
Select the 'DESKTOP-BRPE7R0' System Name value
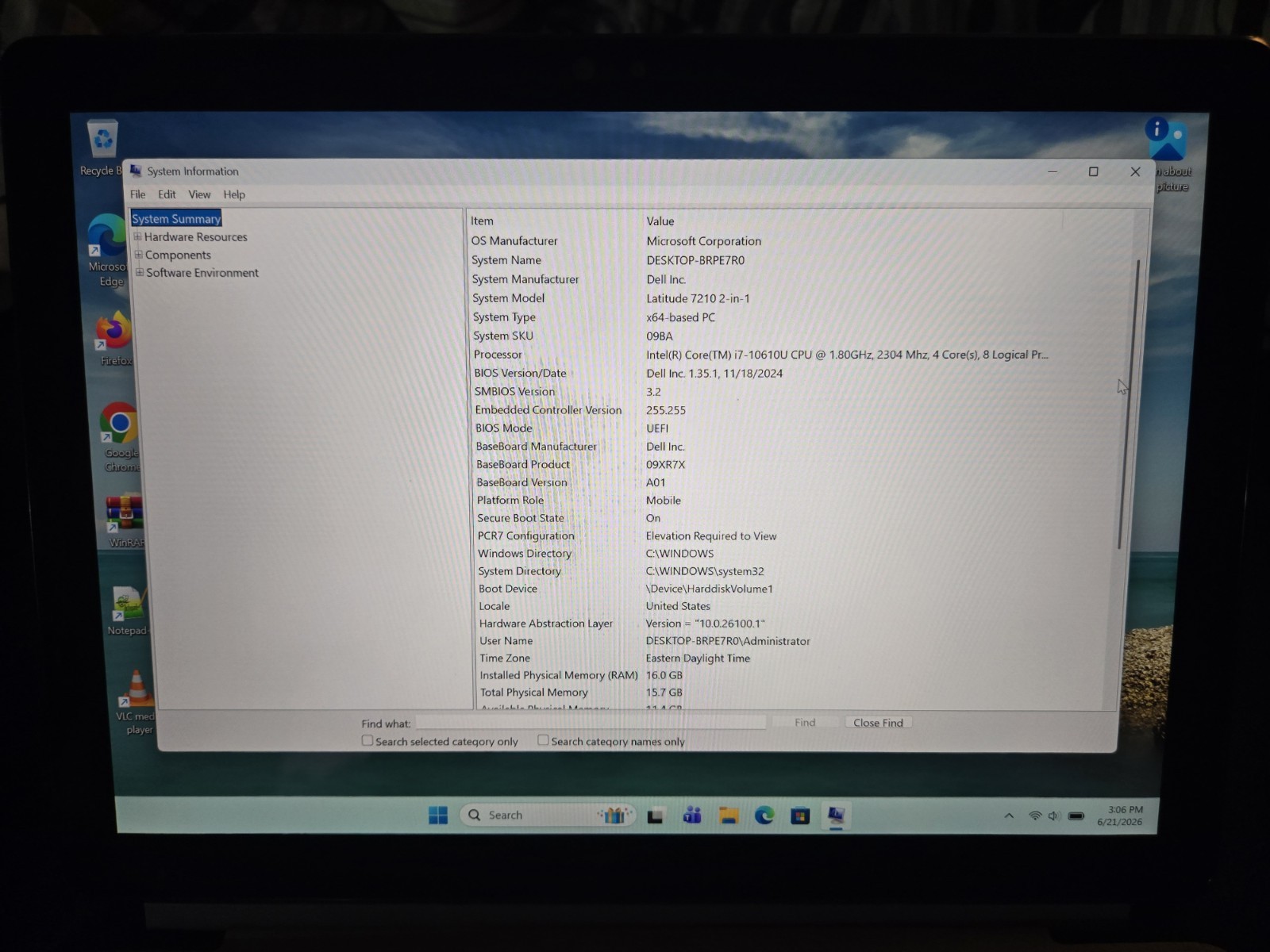click(695, 260)
